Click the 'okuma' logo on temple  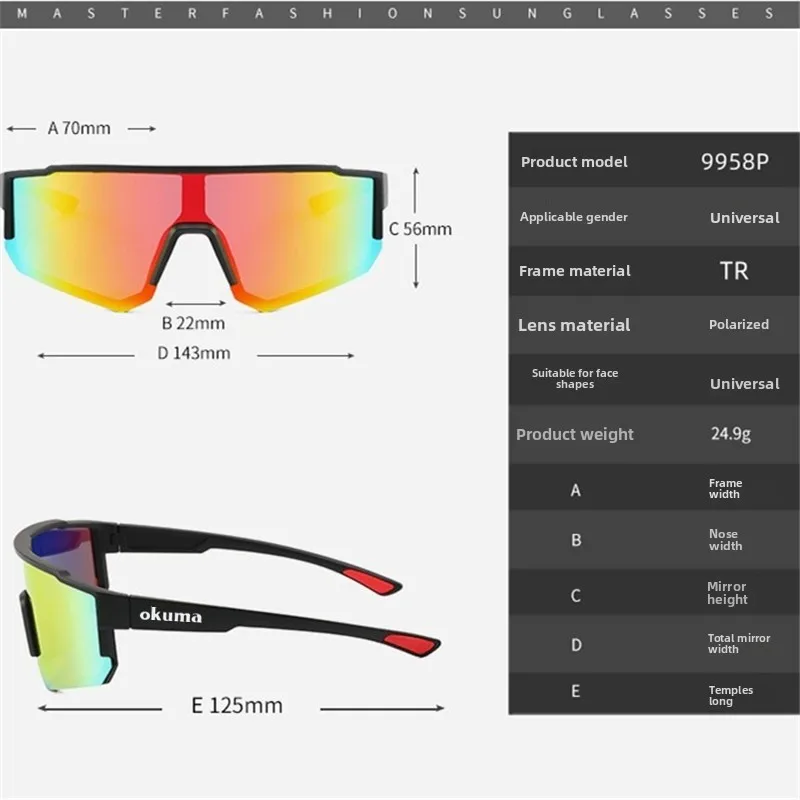[170, 615]
